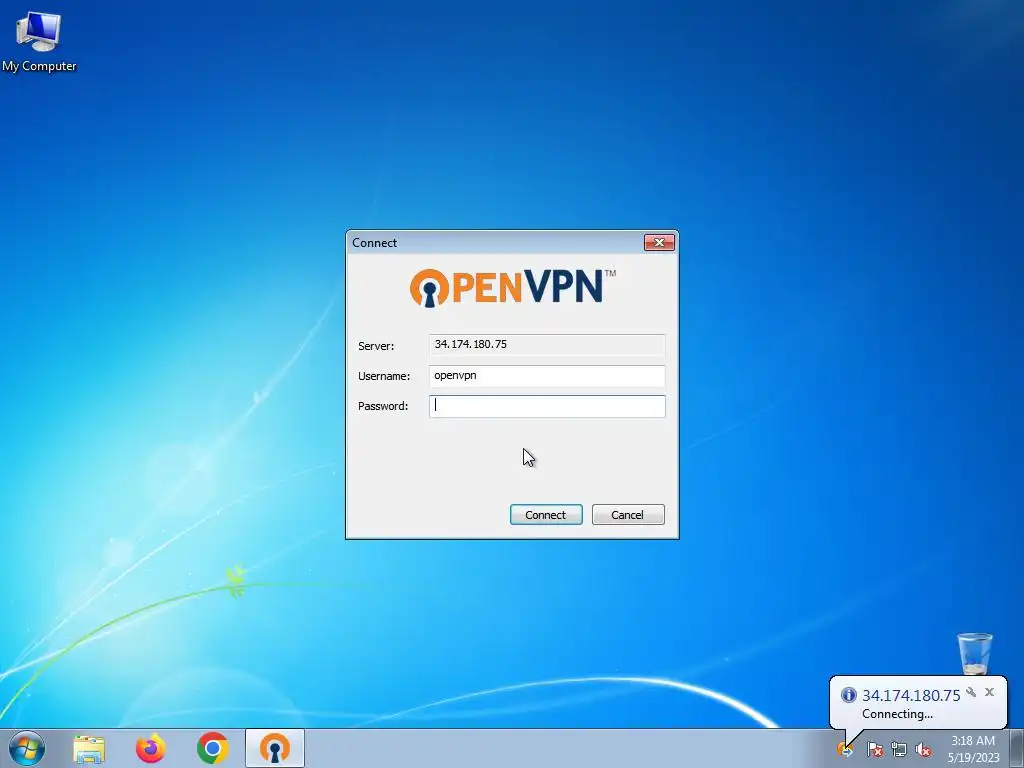1024x768 pixels.
Task: Open network status tray icon
Action: coord(899,750)
